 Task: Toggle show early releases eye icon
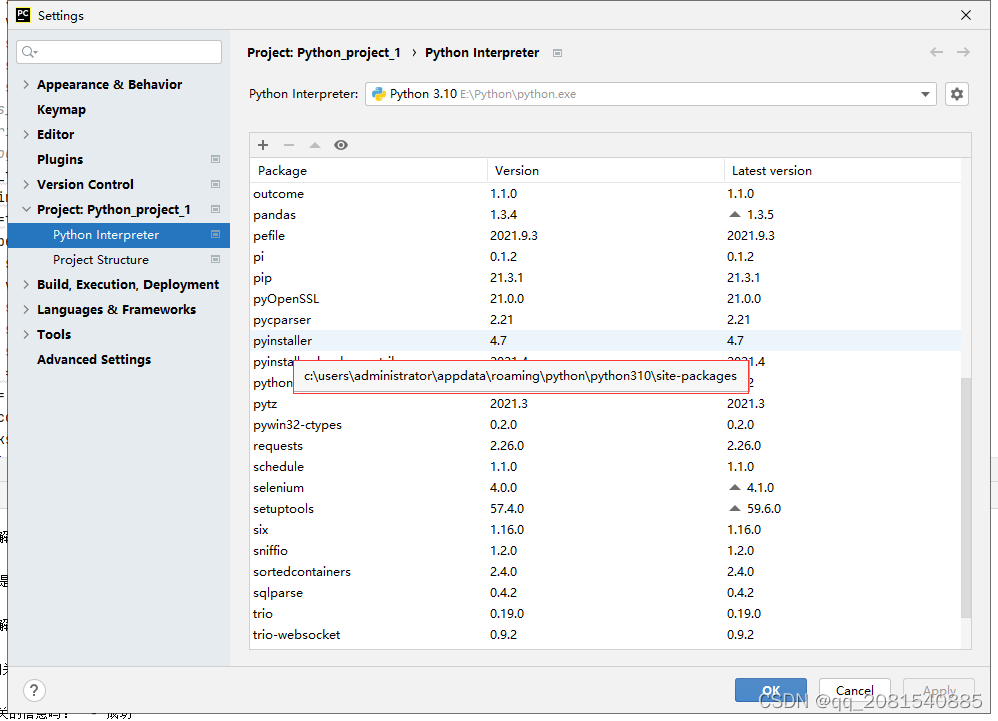[341, 145]
